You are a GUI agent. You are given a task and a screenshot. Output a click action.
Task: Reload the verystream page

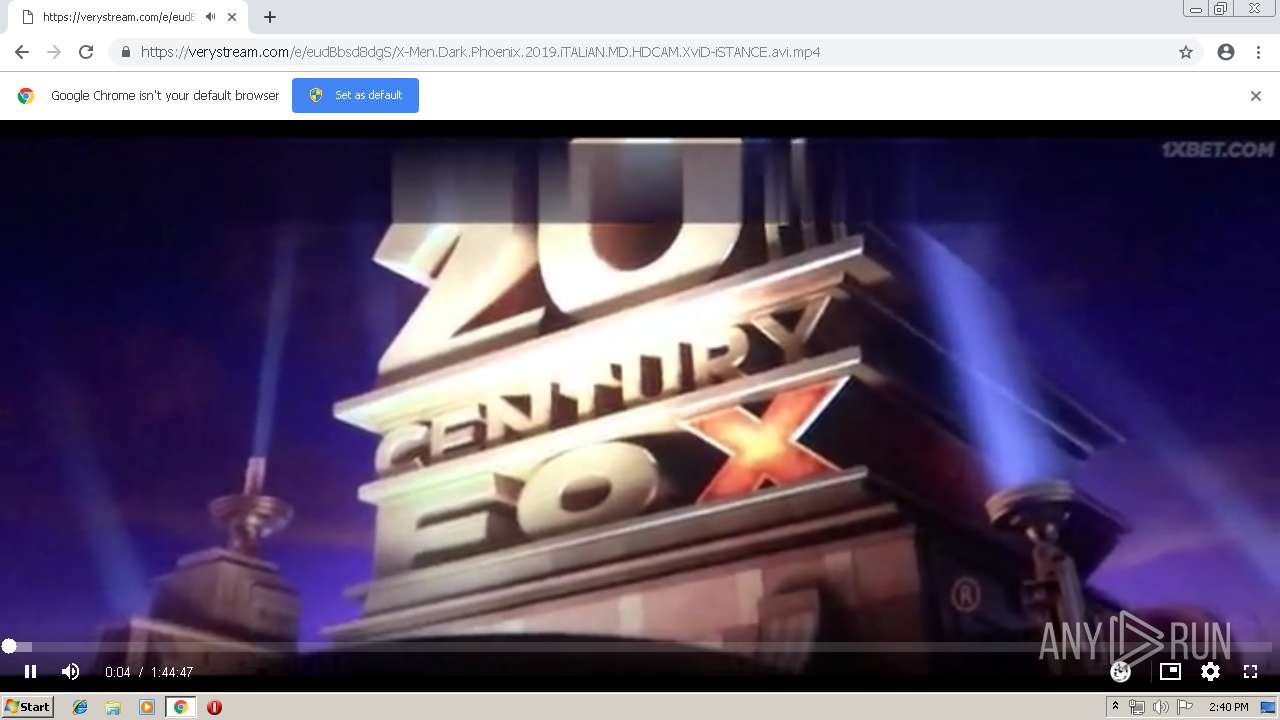pyautogui.click(x=86, y=52)
